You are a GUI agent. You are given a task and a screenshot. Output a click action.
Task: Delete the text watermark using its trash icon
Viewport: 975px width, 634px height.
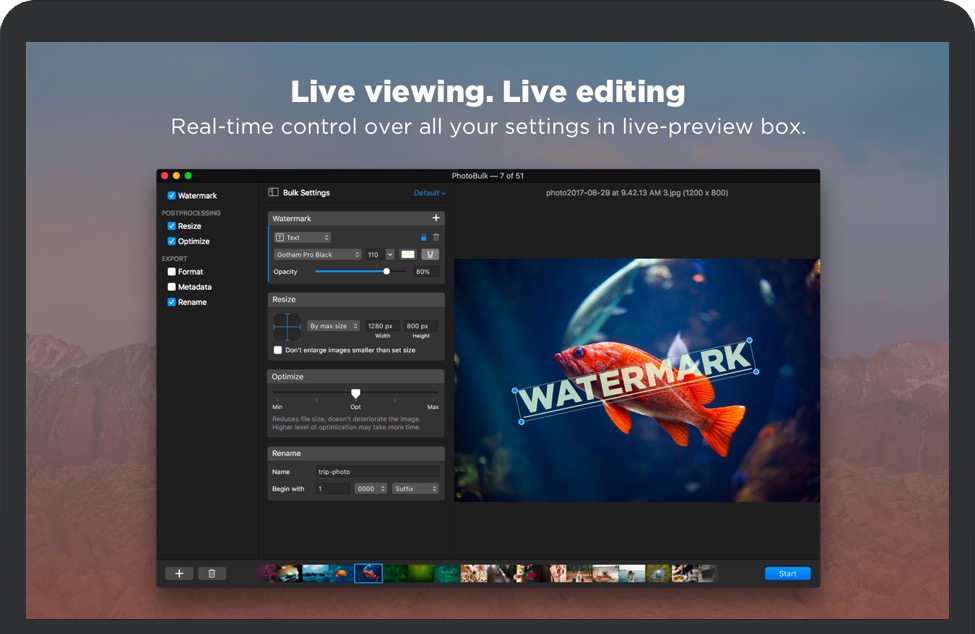(x=436, y=238)
